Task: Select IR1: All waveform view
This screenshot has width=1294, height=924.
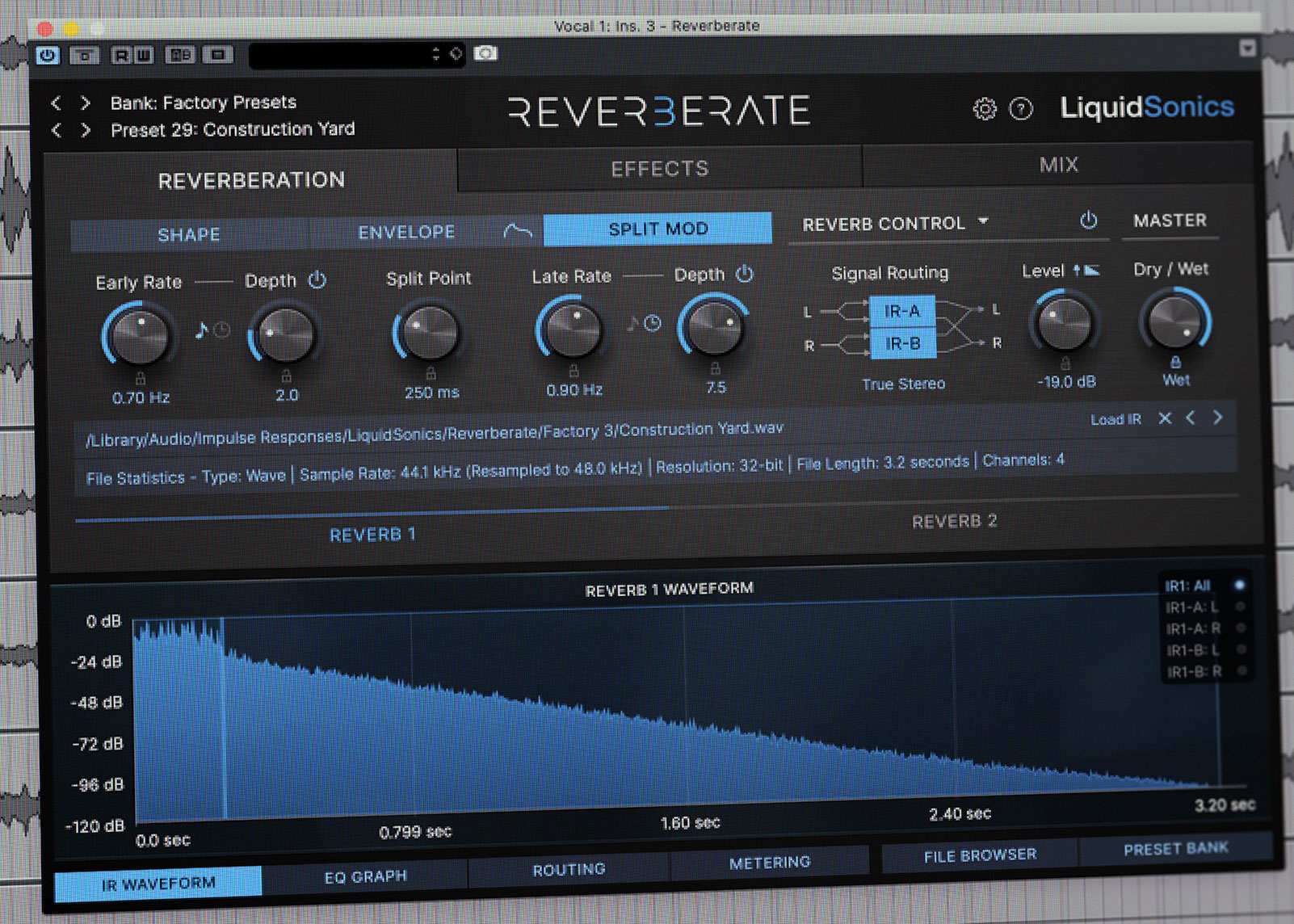Action: (1204, 585)
